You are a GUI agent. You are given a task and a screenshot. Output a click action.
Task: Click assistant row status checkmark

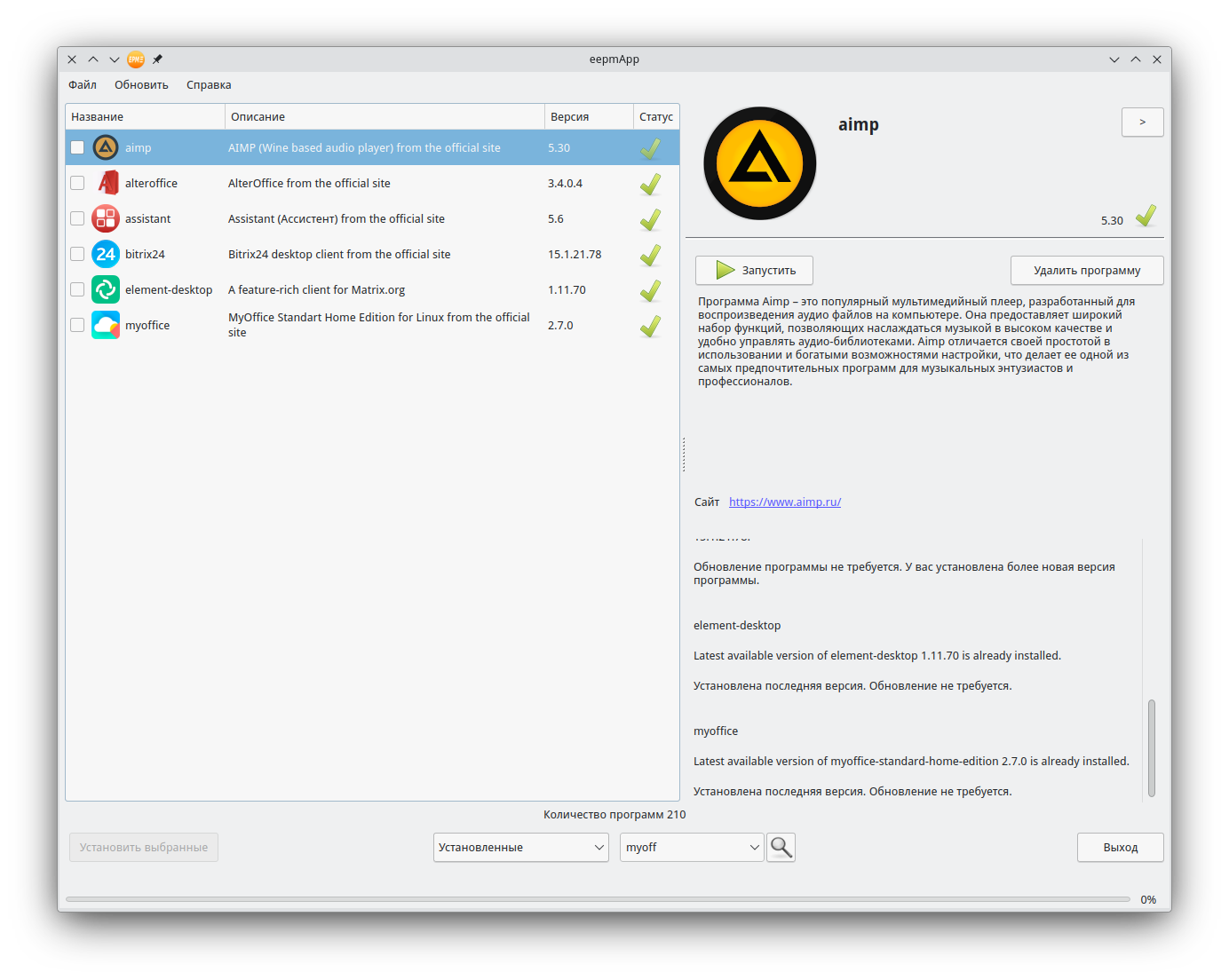(x=651, y=219)
